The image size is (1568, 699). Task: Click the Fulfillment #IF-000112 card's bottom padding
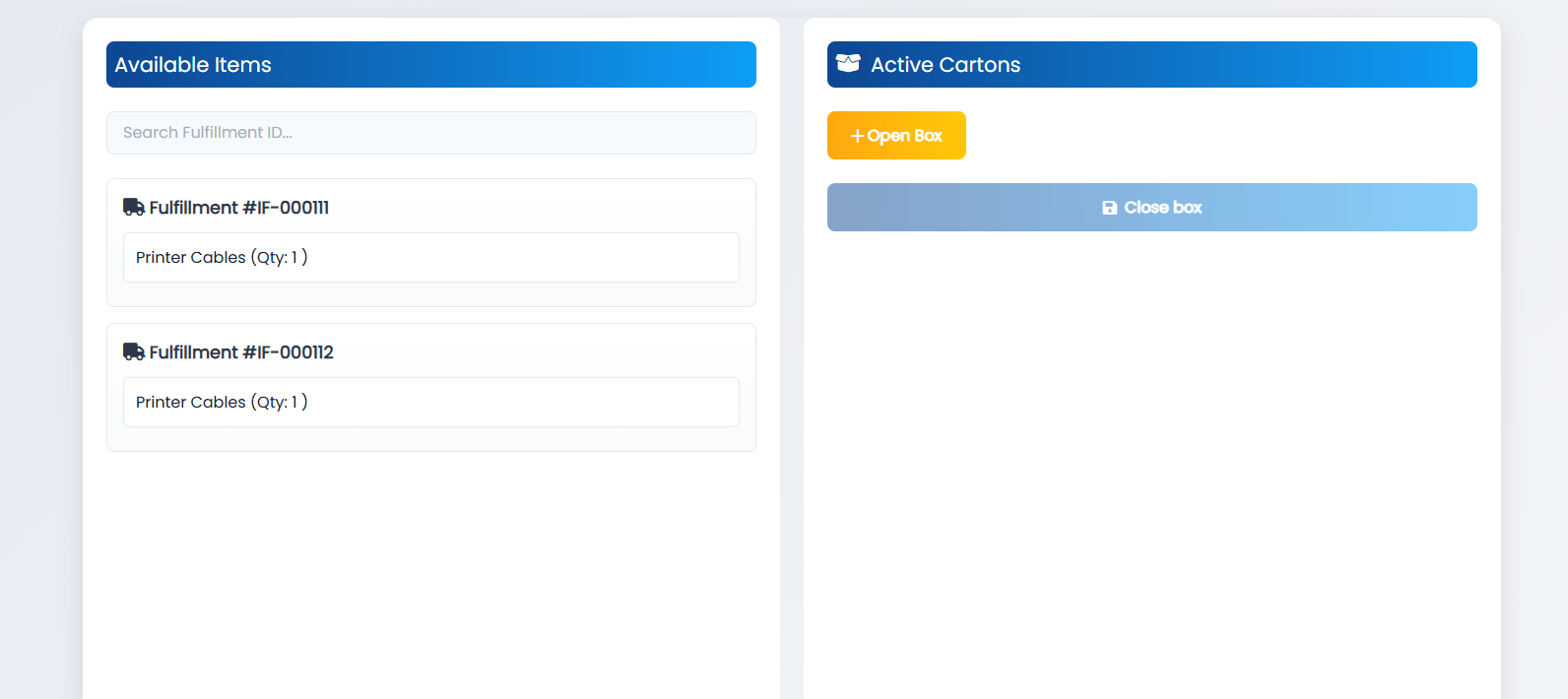pyautogui.click(x=431, y=439)
